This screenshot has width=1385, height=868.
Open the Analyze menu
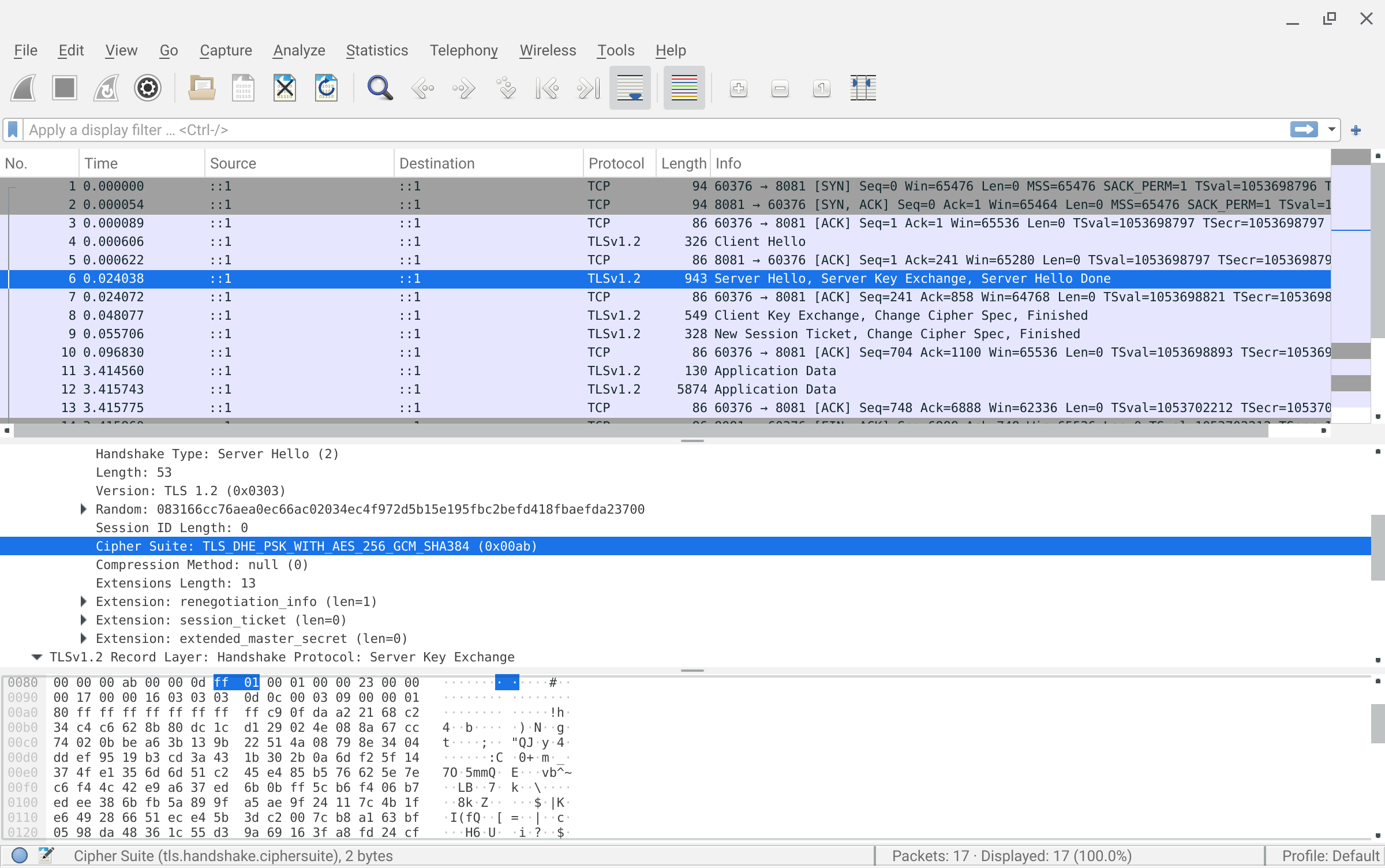pyautogui.click(x=299, y=51)
